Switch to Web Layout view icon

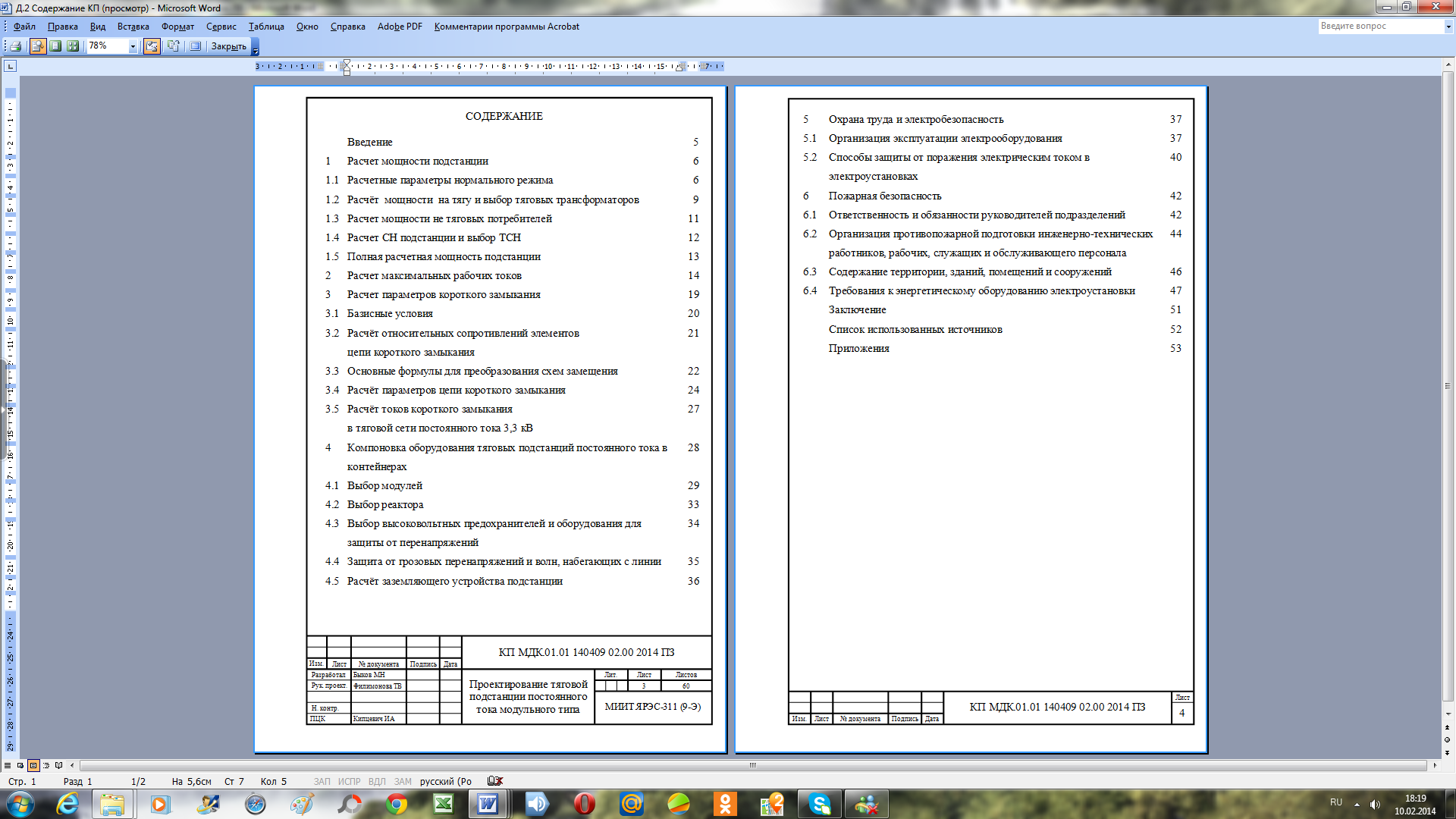[20, 765]
